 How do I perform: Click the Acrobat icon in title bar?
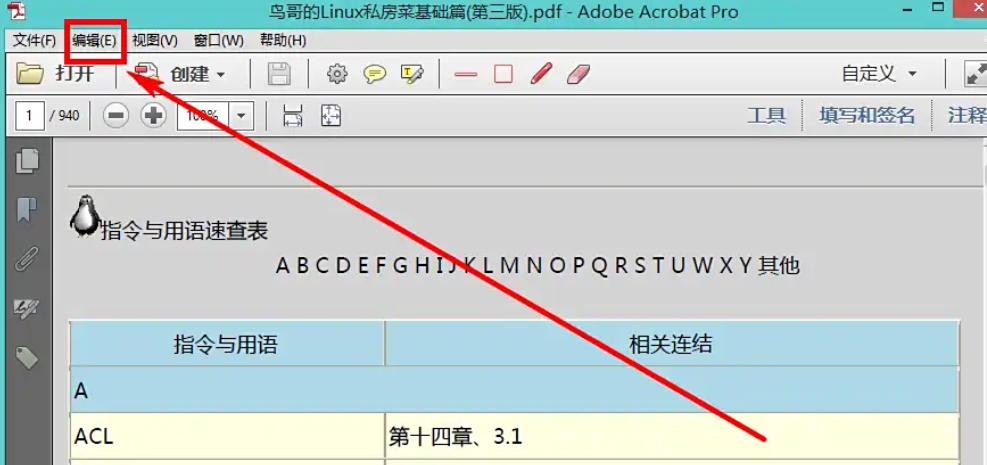click(x=16, y=11)
